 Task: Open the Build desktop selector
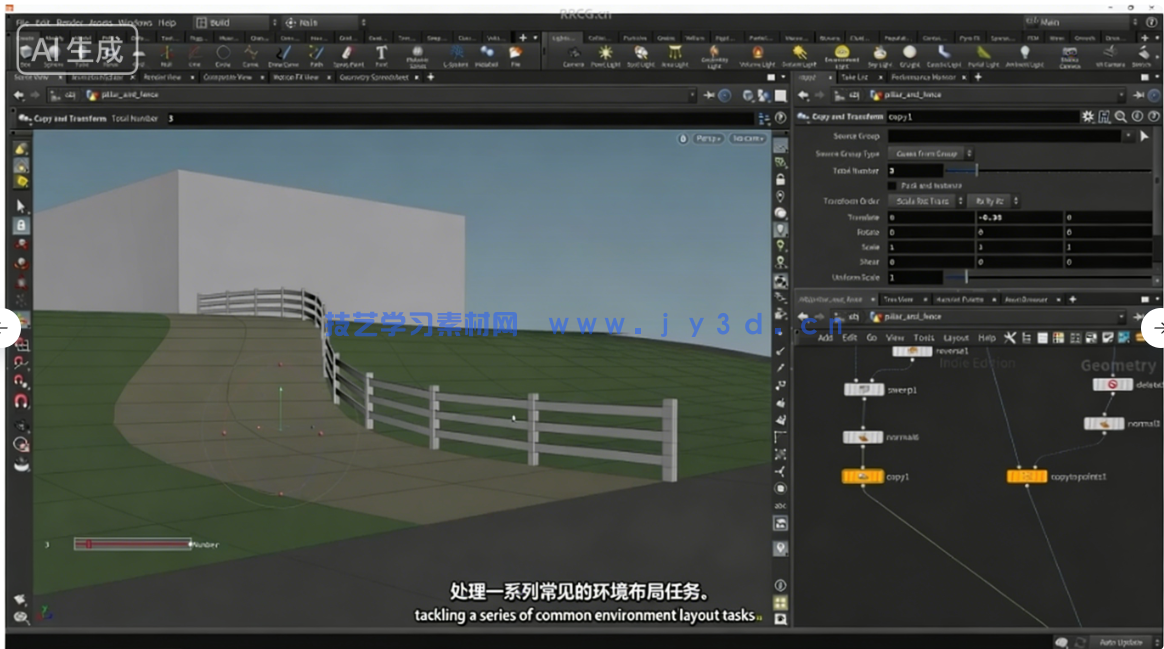(x=231, y=22)
